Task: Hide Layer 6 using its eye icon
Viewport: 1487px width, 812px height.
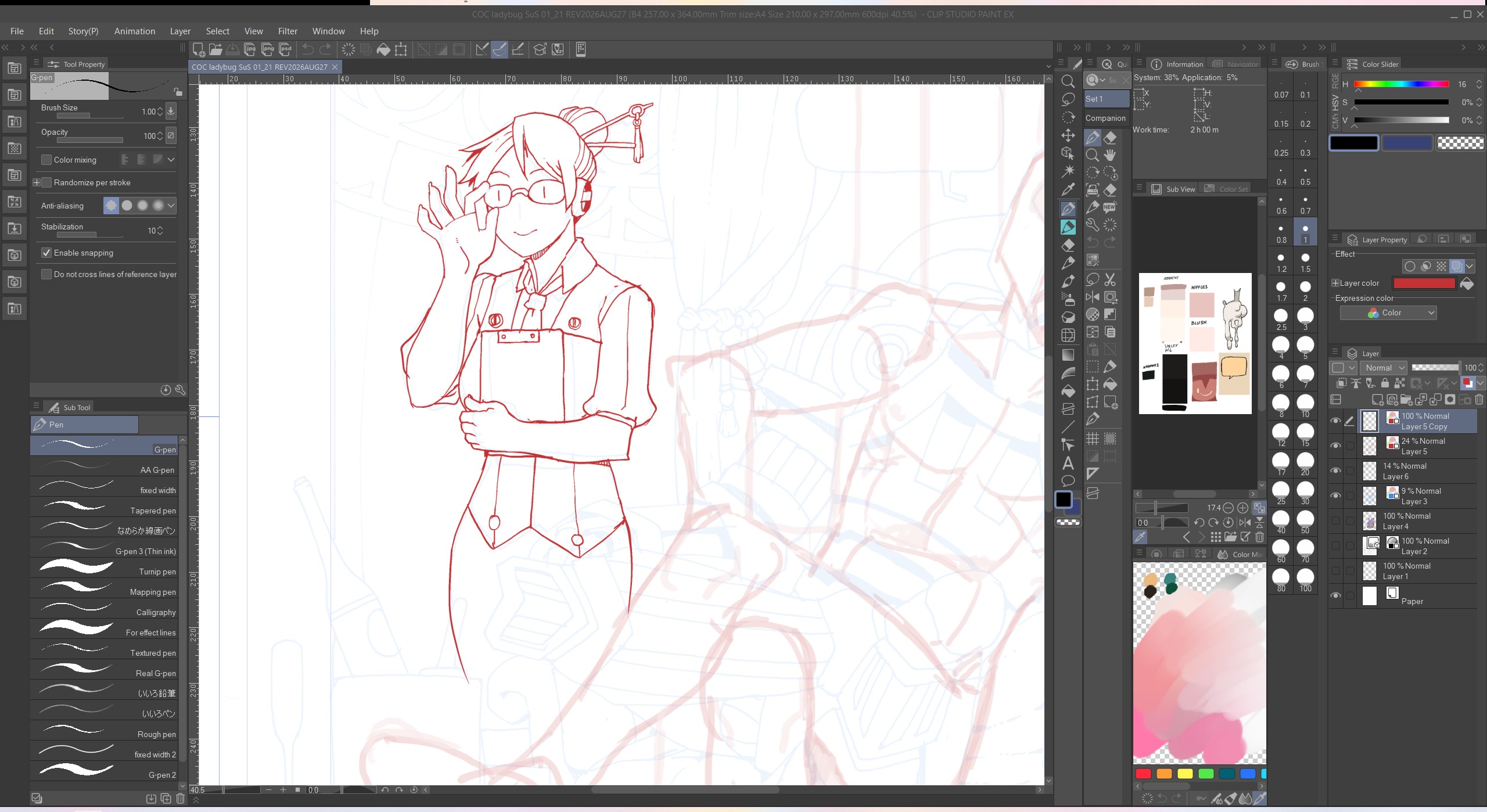Action: [x=1336, y=471]
